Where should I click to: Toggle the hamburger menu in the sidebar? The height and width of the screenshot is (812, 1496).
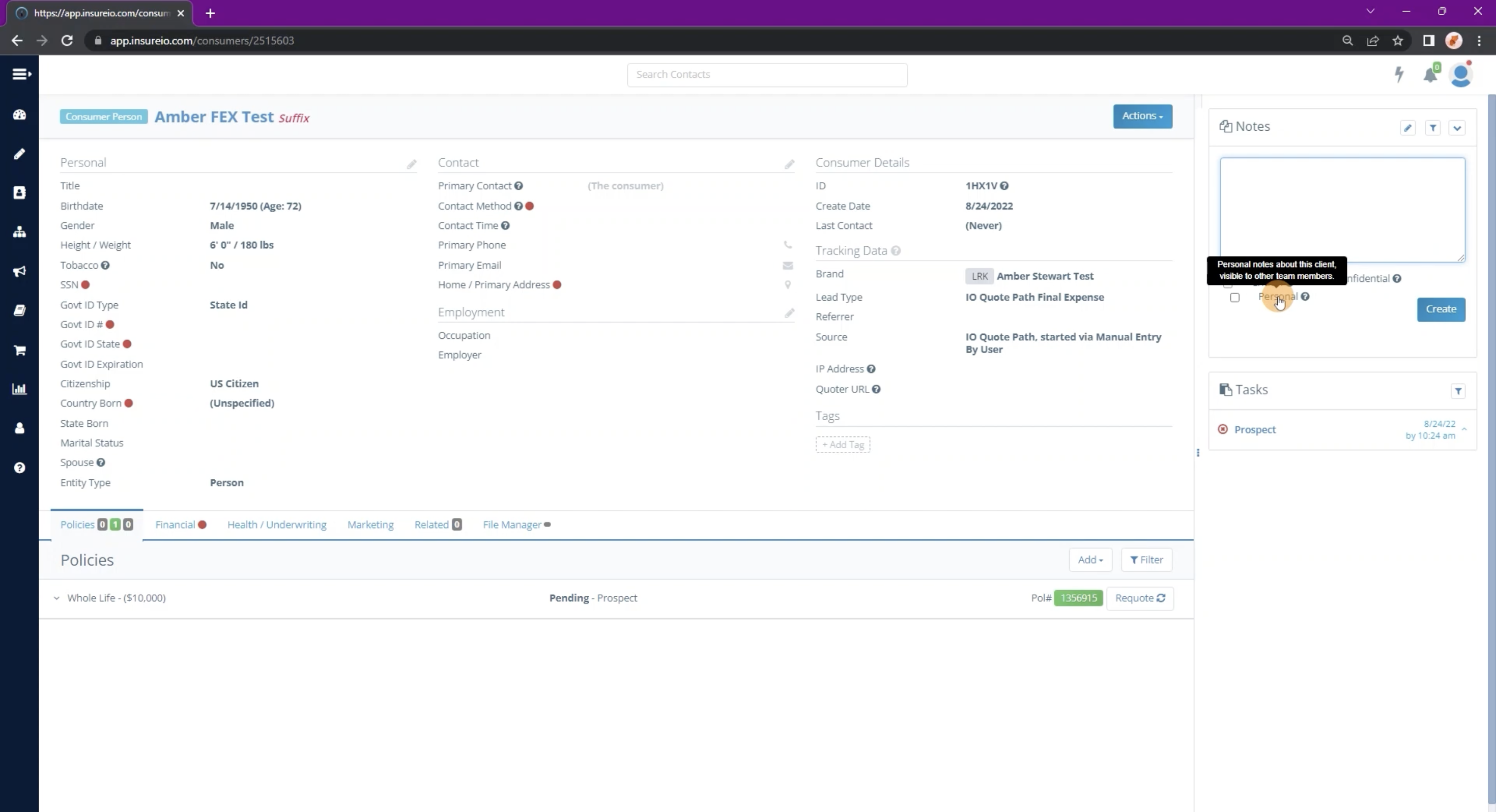coord(21,74)
